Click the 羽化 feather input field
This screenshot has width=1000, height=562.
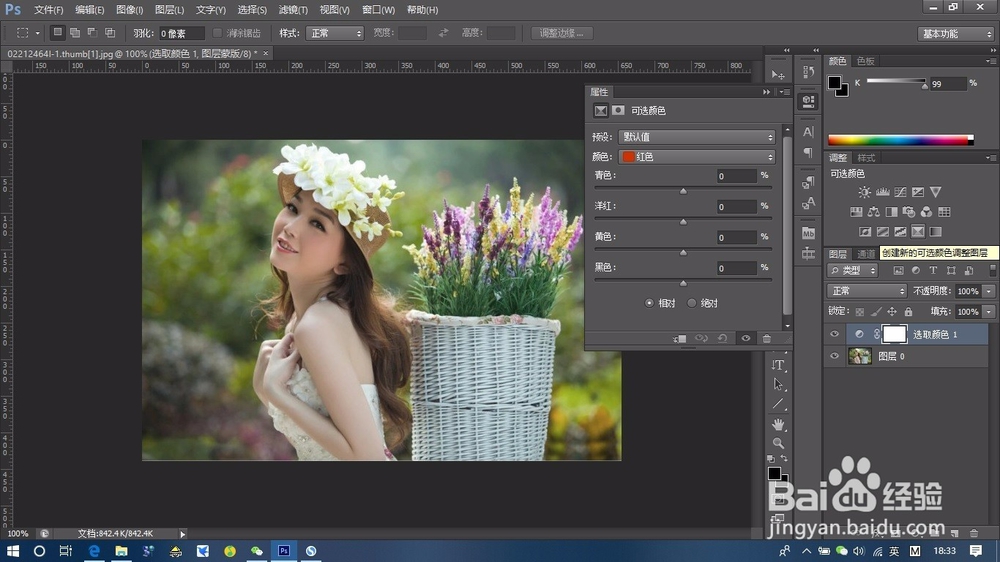pos(181,33)
